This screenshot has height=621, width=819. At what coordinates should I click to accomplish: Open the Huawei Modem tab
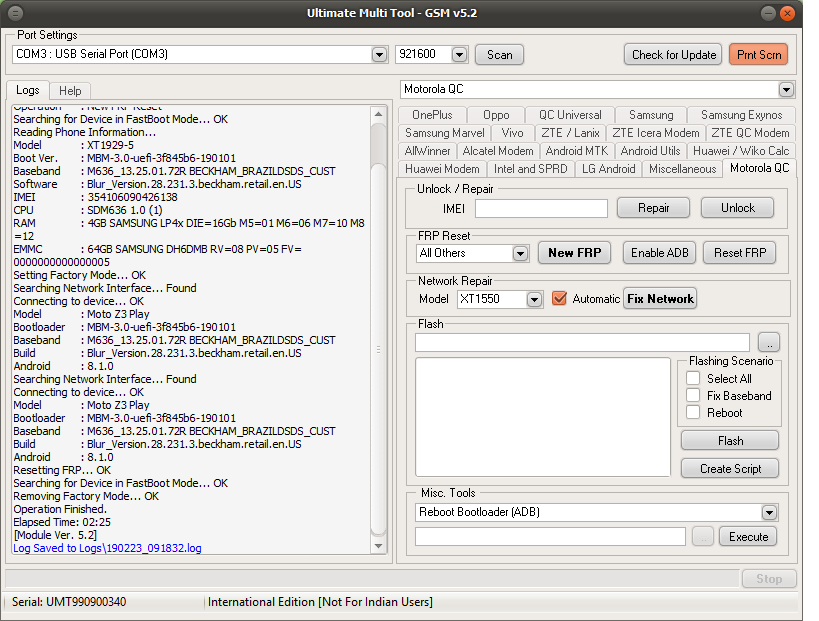(442, 169)
